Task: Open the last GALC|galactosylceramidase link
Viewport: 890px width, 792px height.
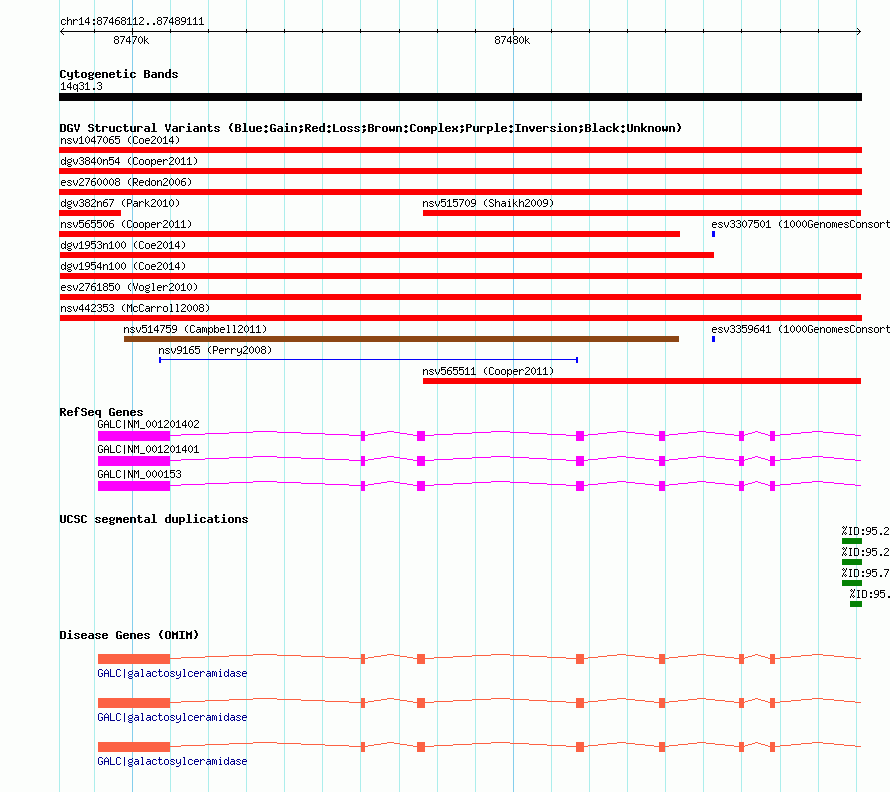Action: click(x=172, y=761)
